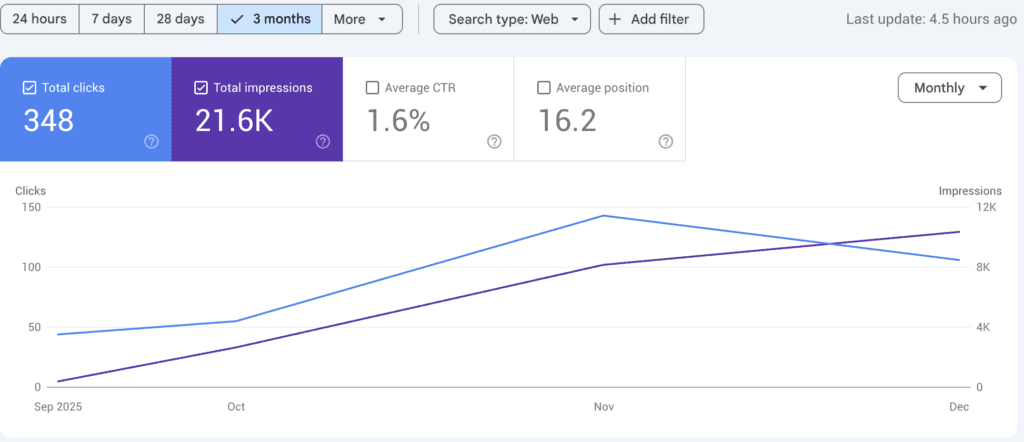Disable the Total impressions checkbox
This screenshot has height=442, width=1024.
pos(201,88)
